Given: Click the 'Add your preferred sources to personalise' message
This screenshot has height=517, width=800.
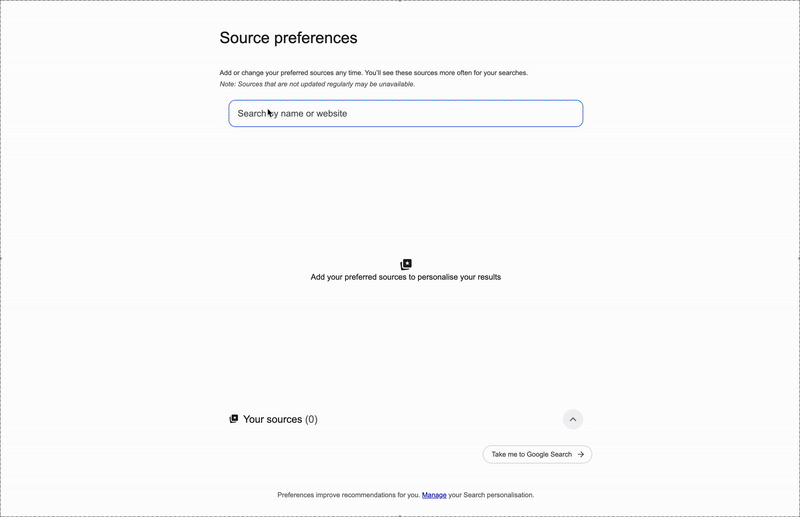Looking at the screenshot, I should pos(406,277).
